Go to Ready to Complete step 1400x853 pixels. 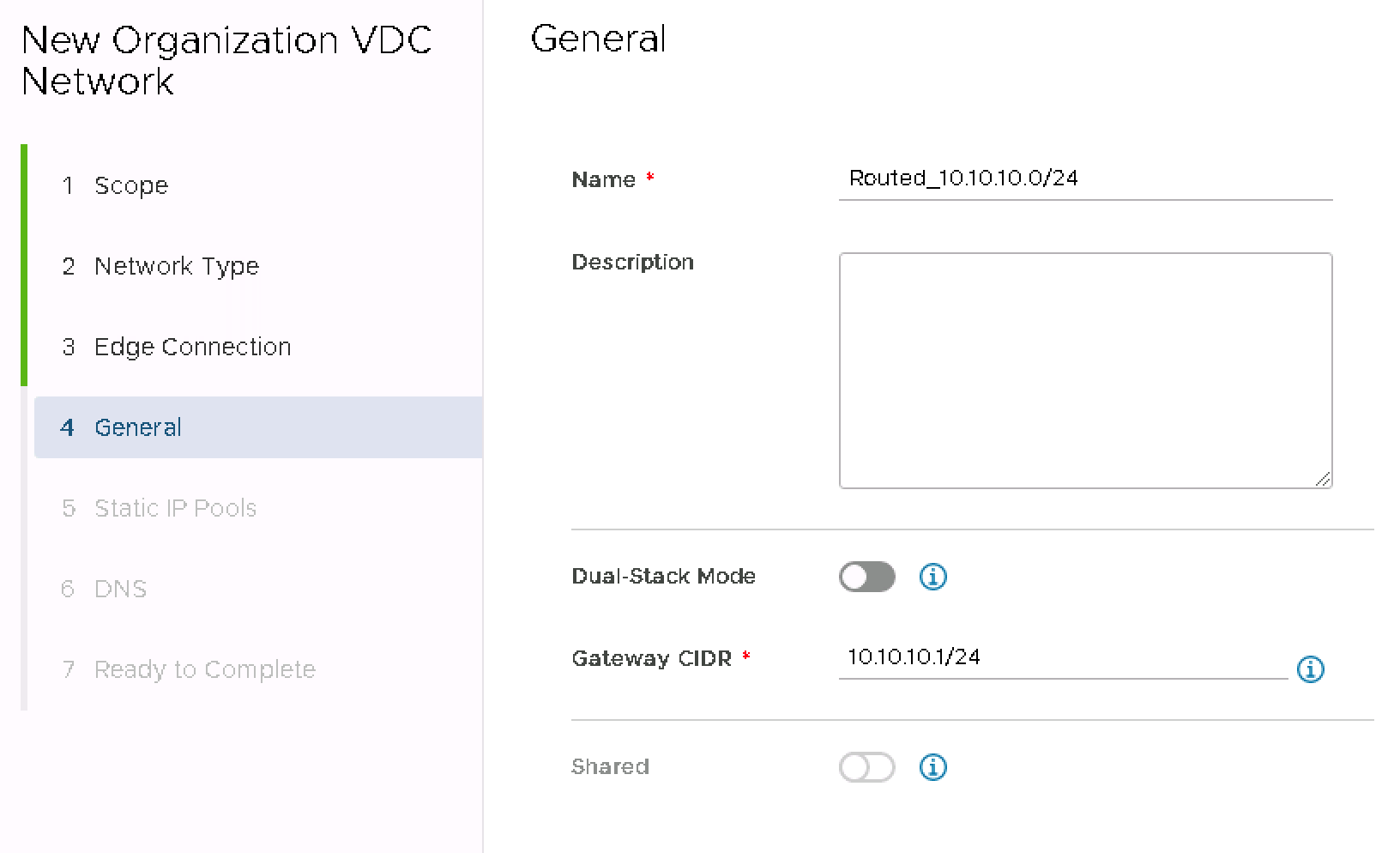click(204, 669)
